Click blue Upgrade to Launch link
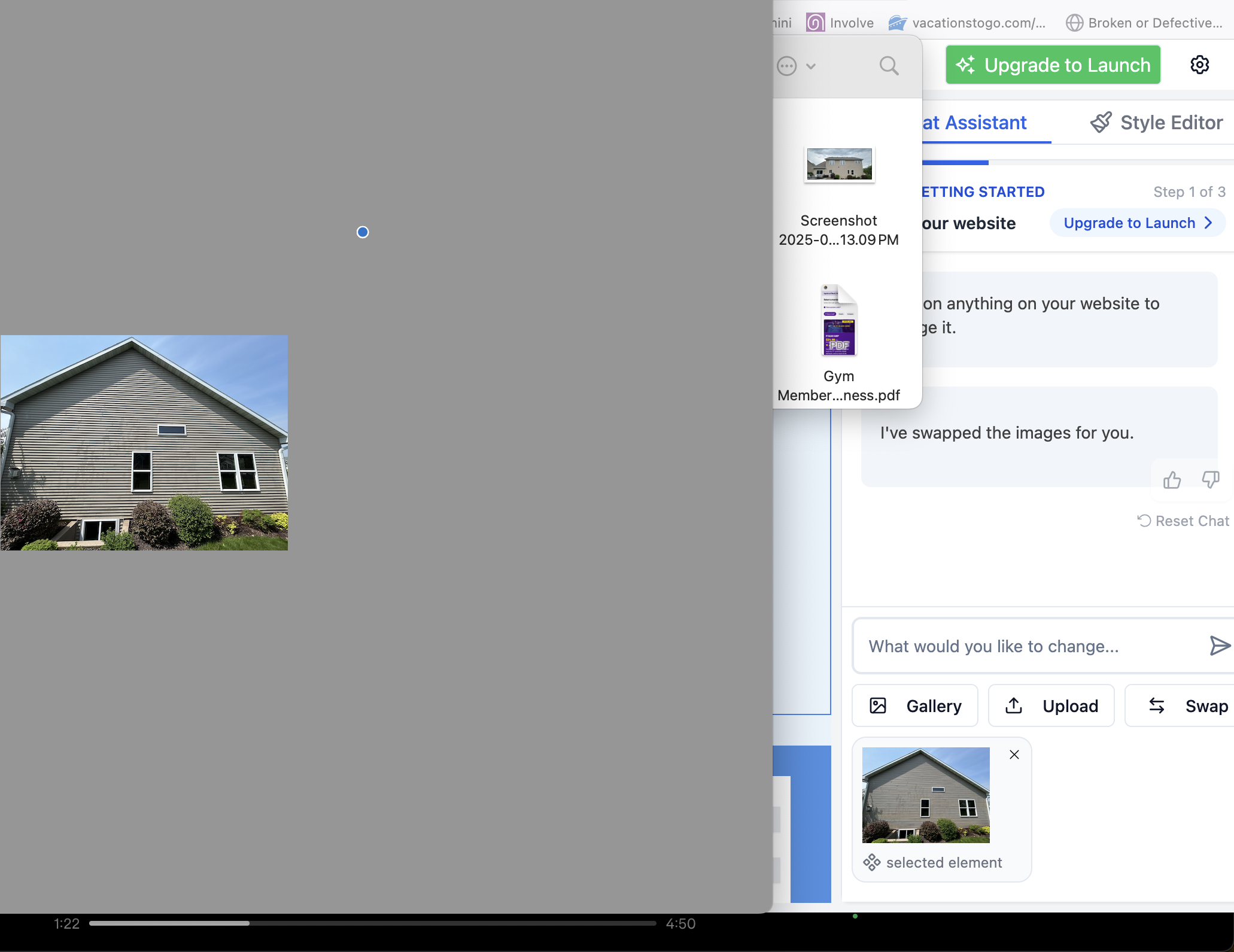Screen dimensions: 1234x952 point(1137,223)
